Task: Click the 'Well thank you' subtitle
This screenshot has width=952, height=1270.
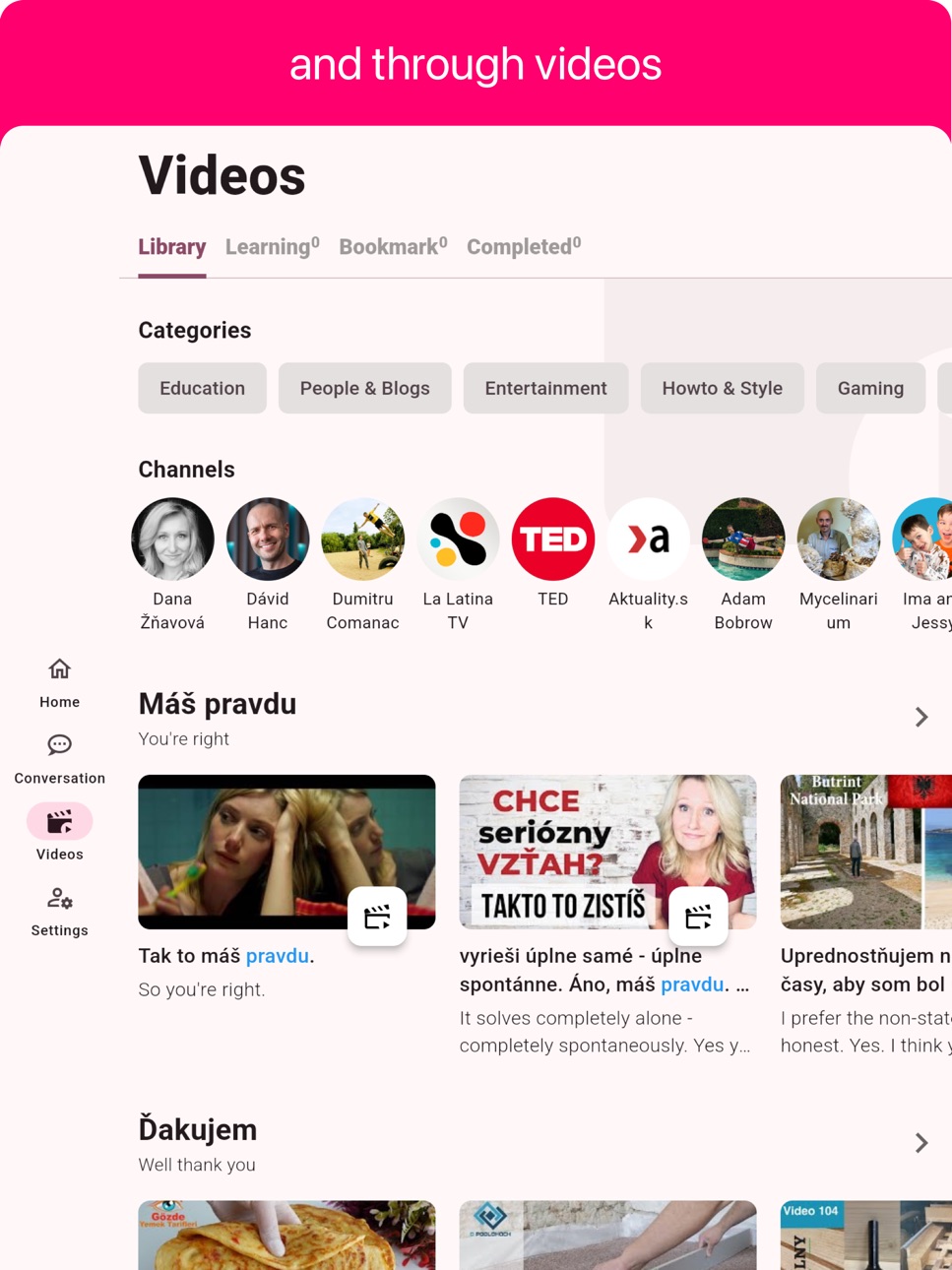Action: click(197, 1165)
